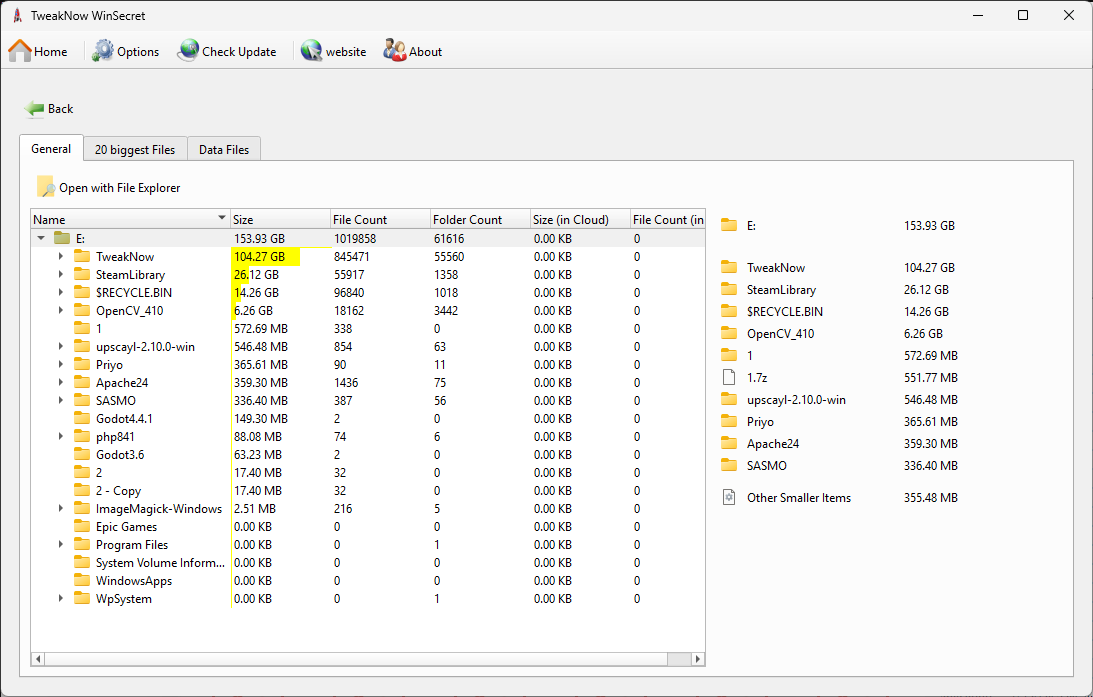Image resolution: width=1093 pixels, height=697 pixels.
Task: Select the Godot3.6 folder row name
Action: 120,454
